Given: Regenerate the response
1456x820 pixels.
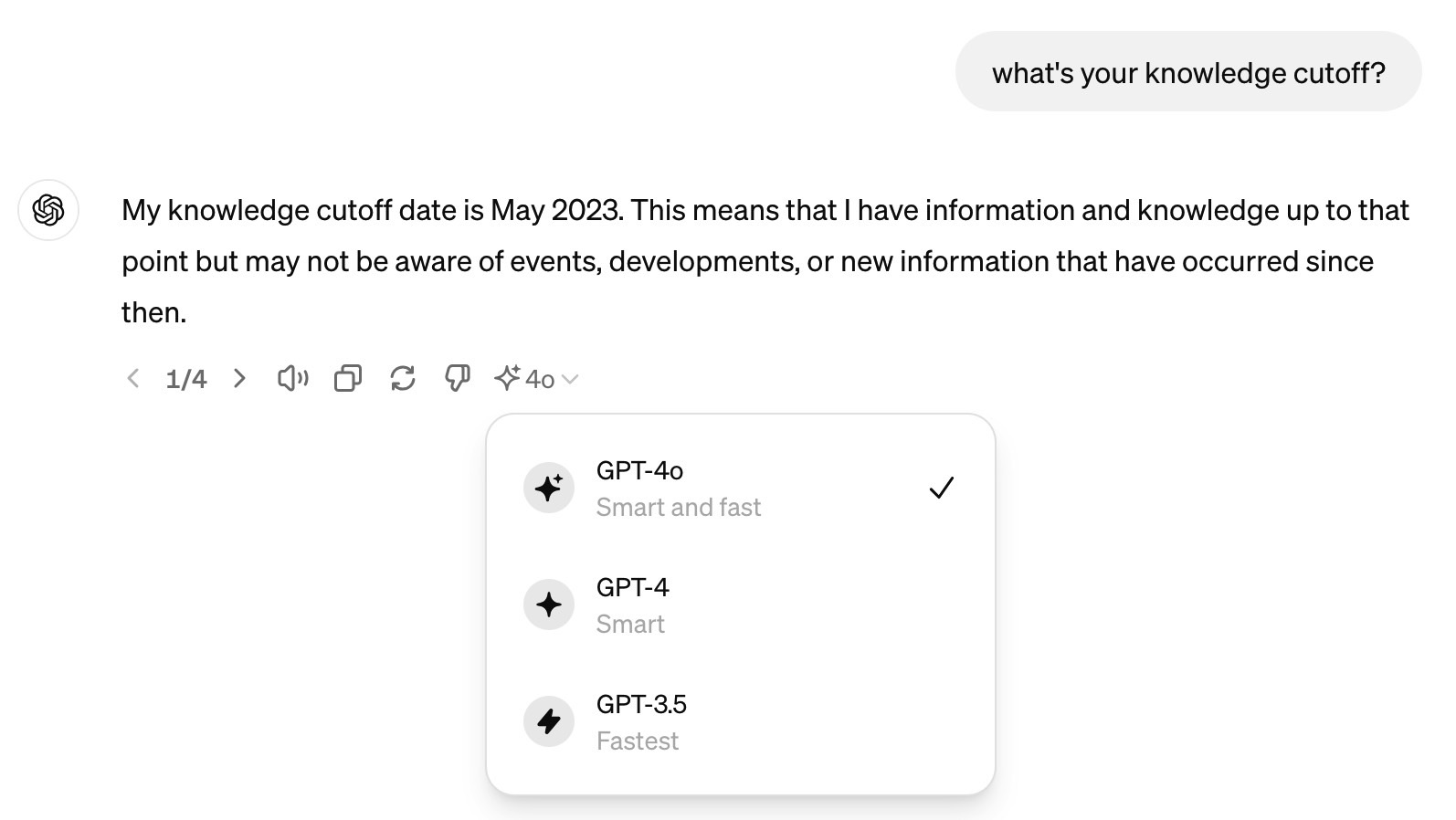Looking at the screenshot, I should tap(403, 378).
